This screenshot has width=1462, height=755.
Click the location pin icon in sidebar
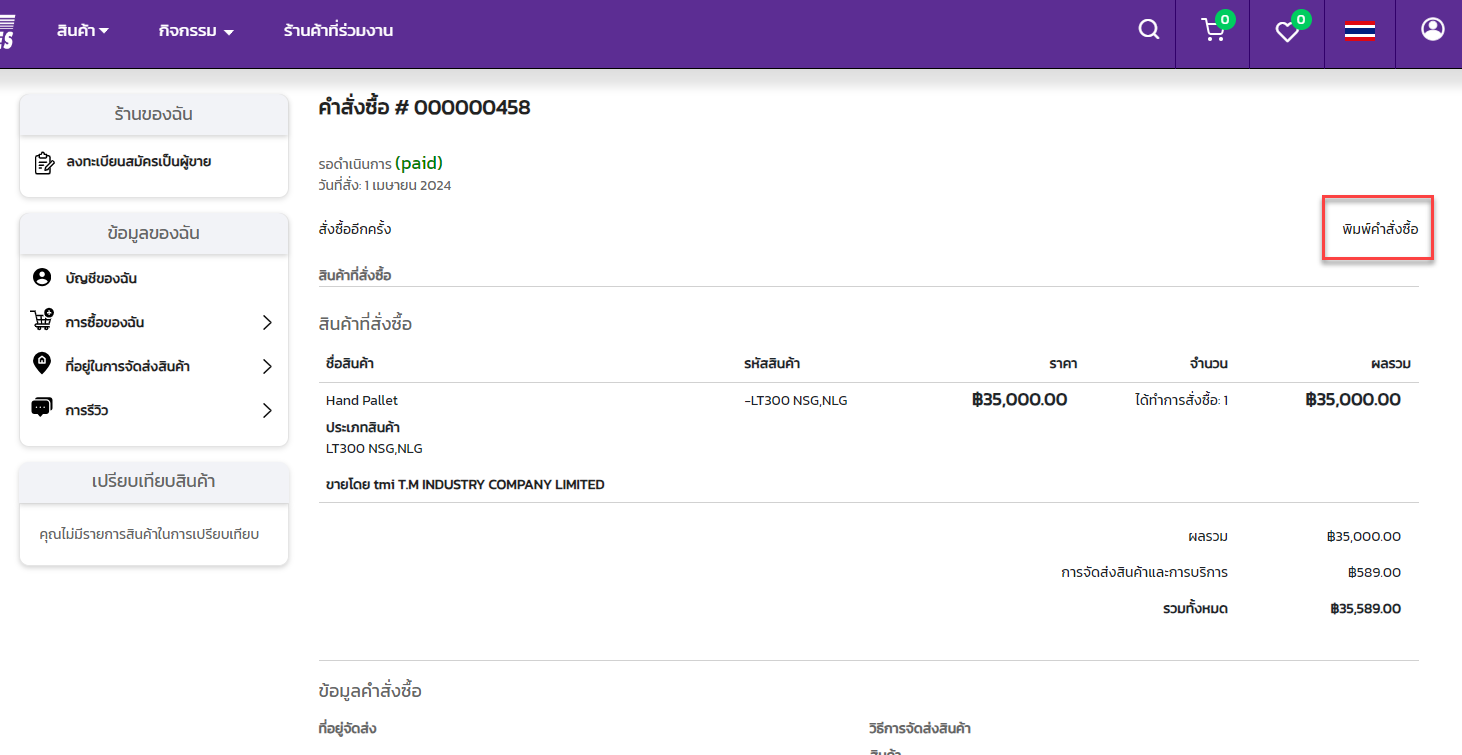tap(42, 365)
